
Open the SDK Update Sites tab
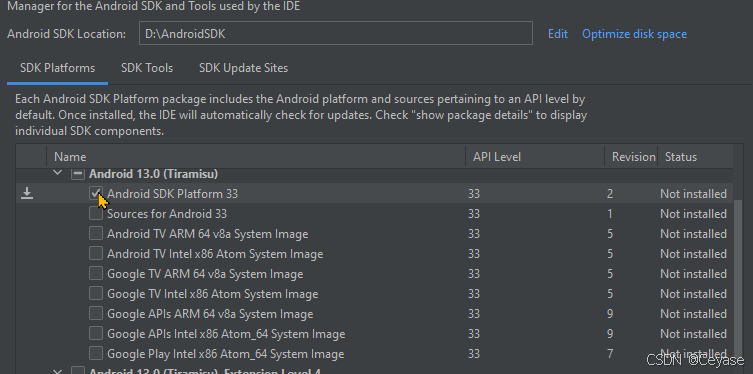[243, 68]
